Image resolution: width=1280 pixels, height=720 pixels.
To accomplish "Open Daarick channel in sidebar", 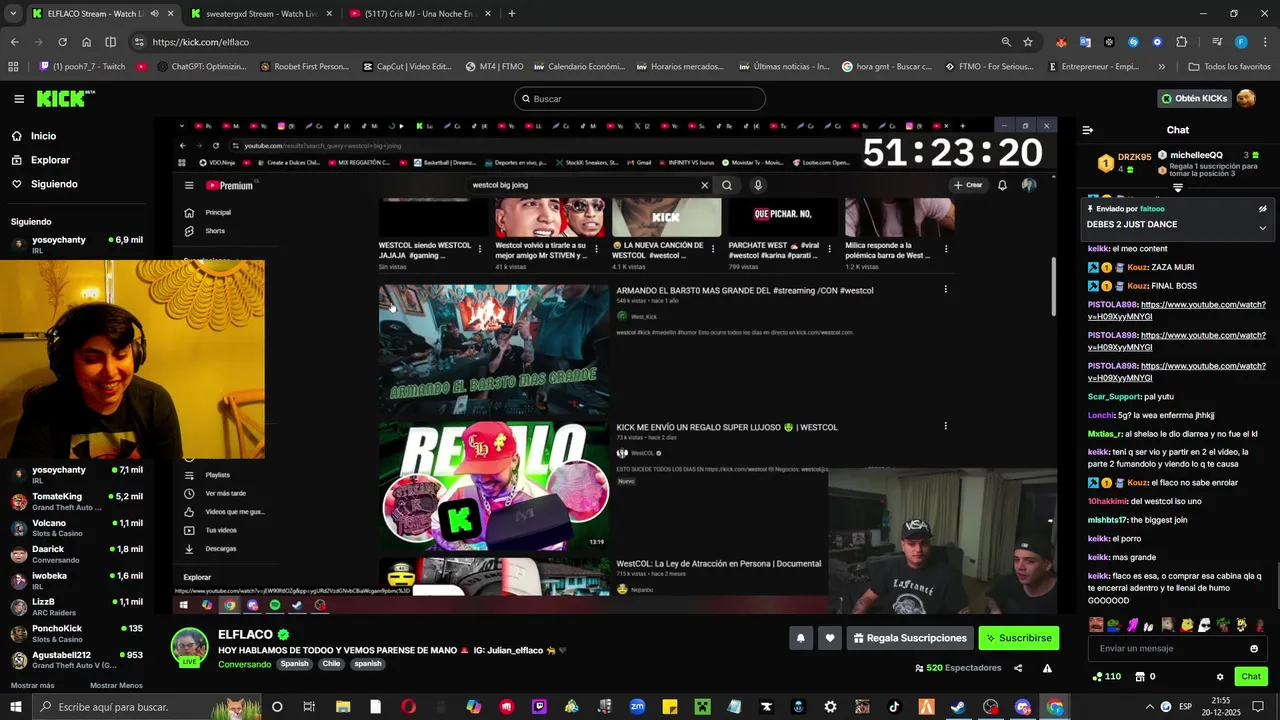I will tap(75, 554).
